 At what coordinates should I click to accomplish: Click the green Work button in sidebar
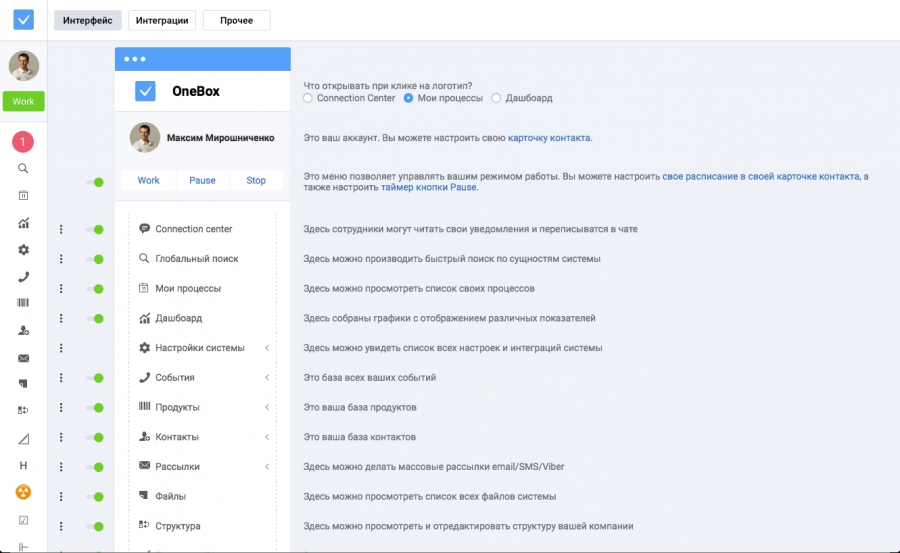23,101
